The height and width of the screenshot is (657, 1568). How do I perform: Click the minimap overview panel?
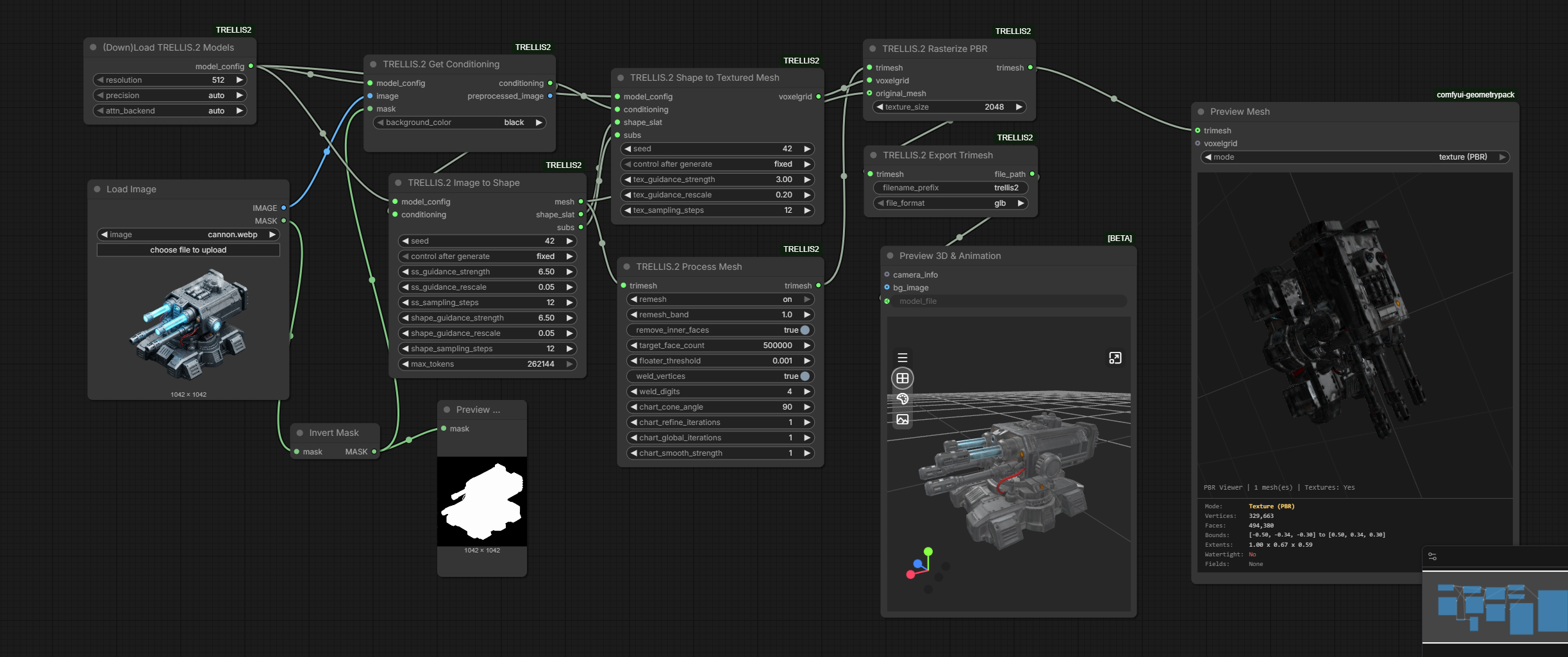pyautogui.click(x=1495, y=606)
